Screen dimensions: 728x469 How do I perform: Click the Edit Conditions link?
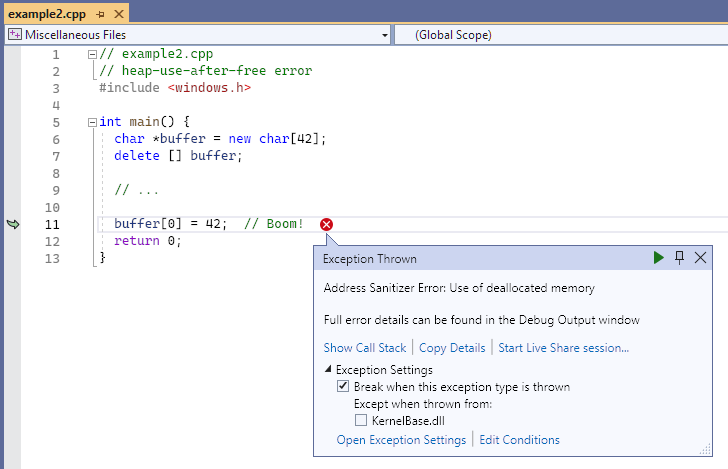519,440
